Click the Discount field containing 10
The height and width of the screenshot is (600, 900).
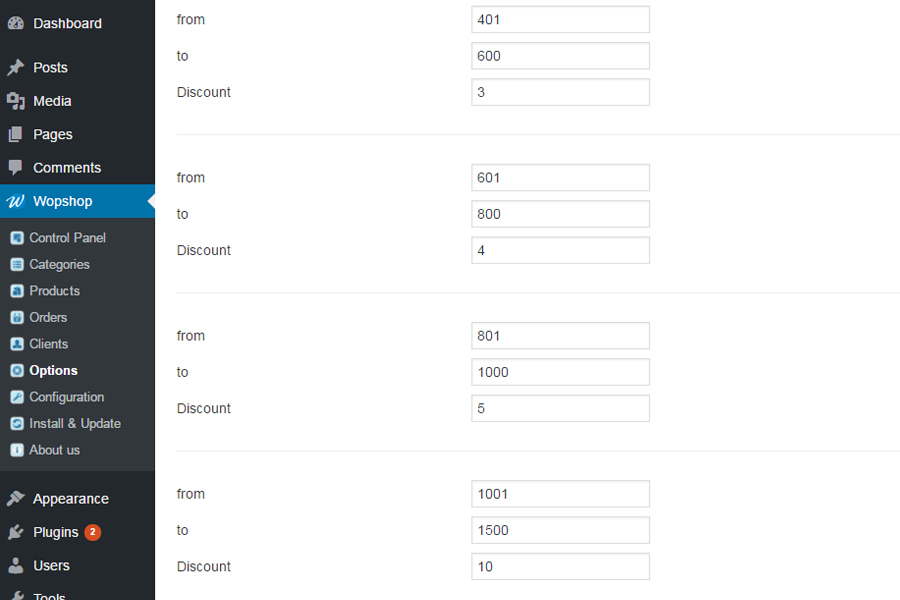(x=560, y=567)
